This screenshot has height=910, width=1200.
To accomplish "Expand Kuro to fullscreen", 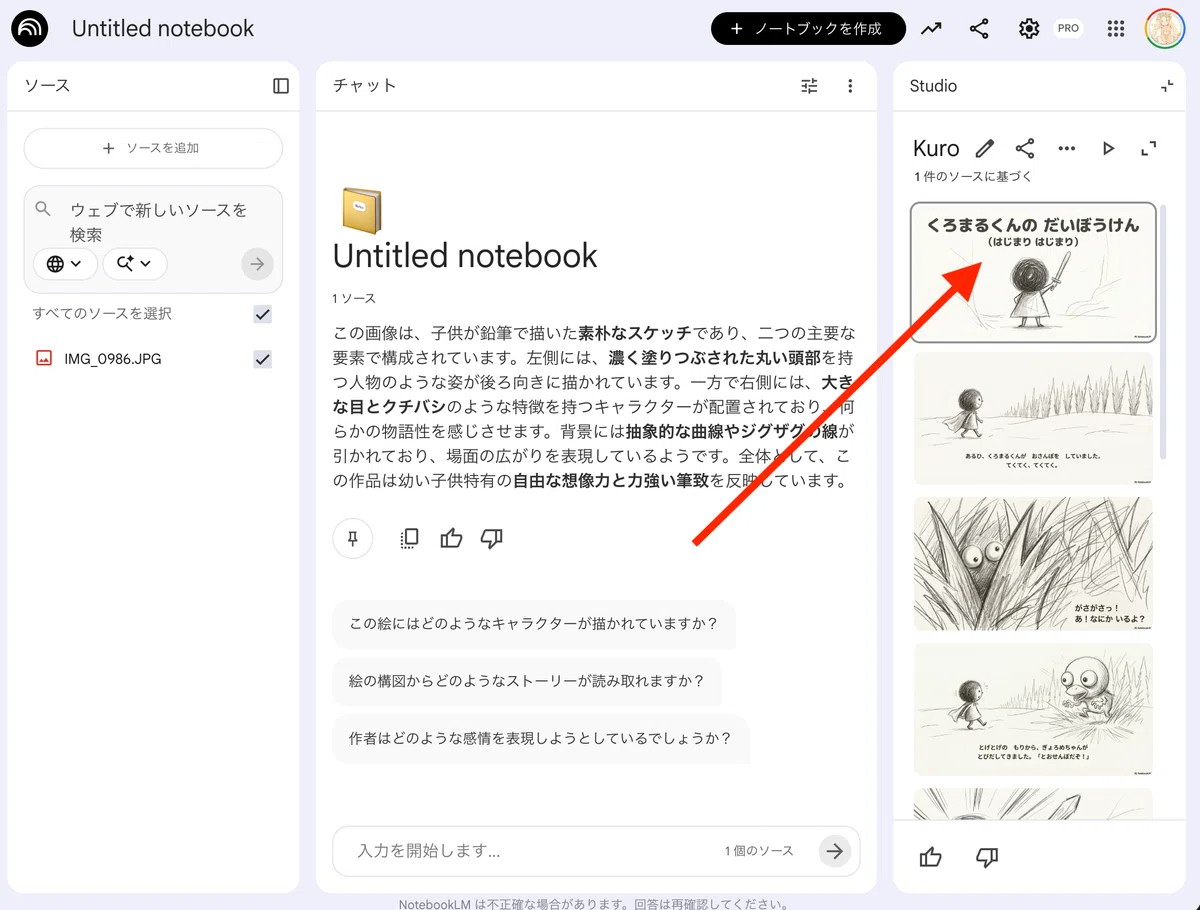I will (1149, 148).
